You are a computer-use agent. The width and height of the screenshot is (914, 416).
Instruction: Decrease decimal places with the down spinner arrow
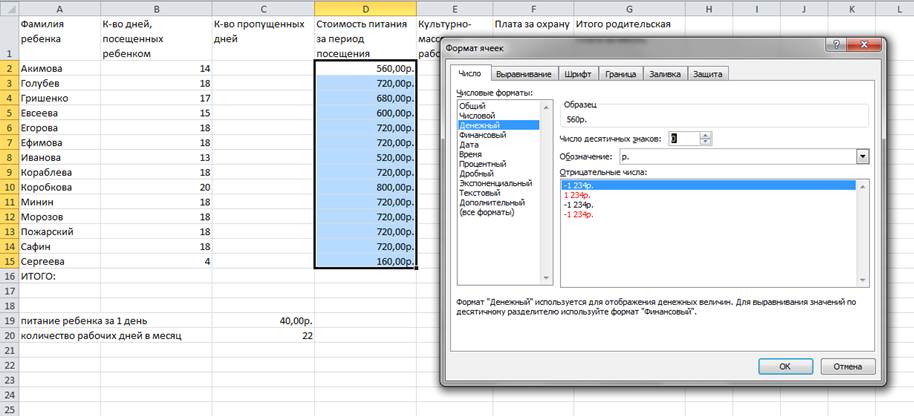706,142
